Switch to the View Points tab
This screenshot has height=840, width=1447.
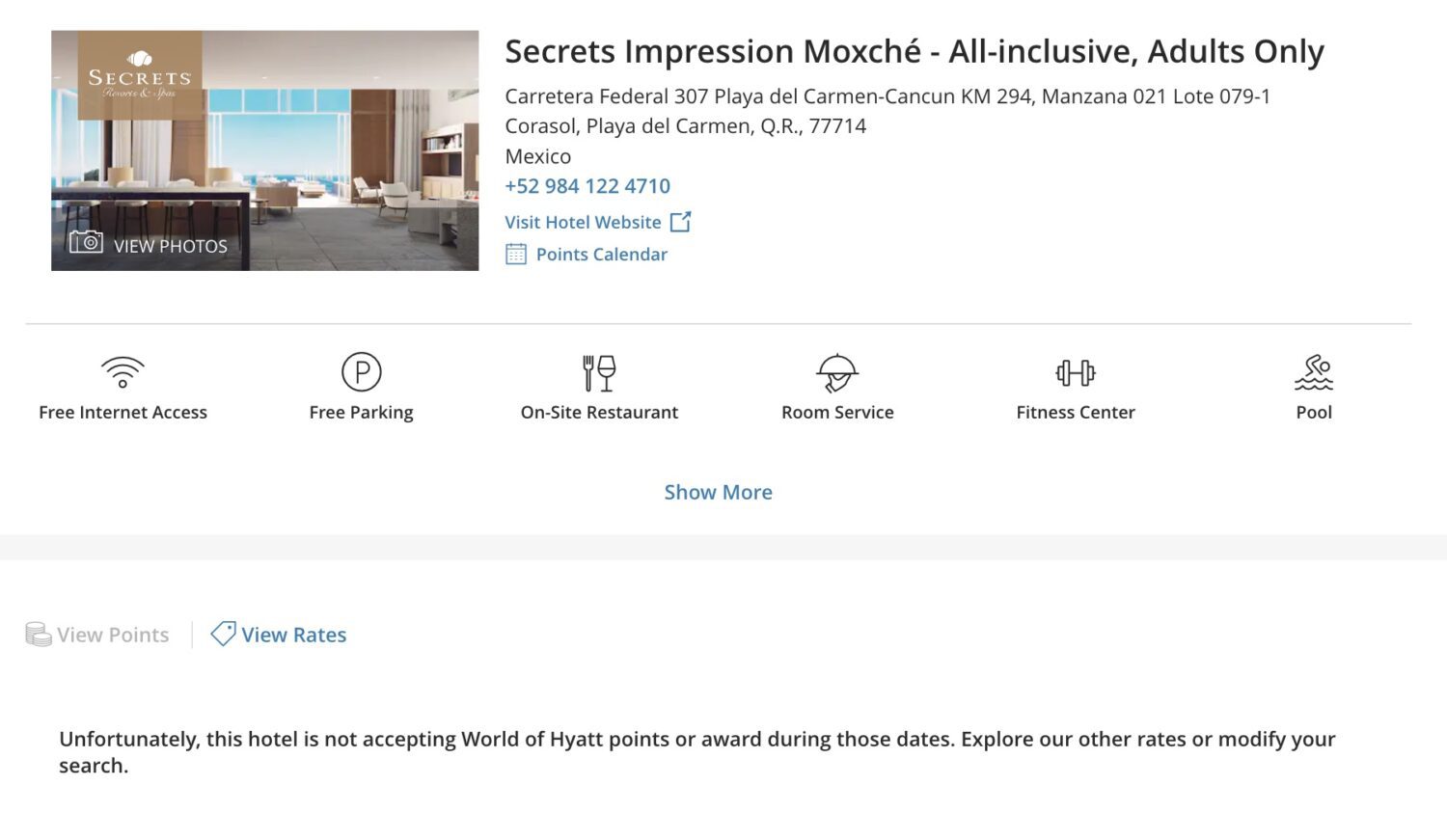pos(111,634)
